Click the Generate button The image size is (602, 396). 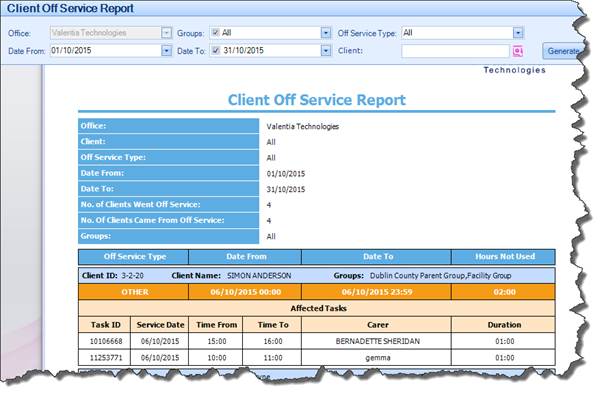point(563,51)
